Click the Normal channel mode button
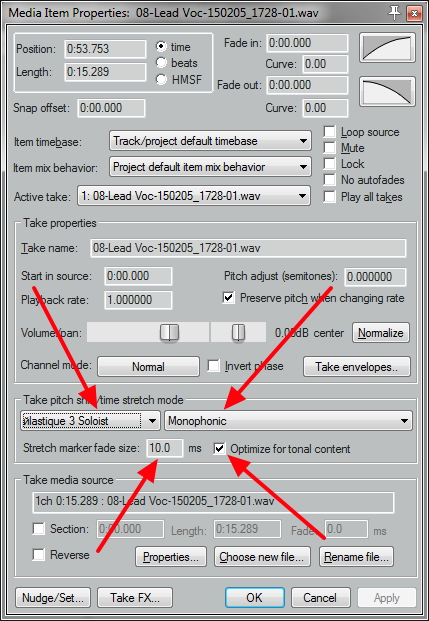This screenshot has width=429, height=621. (149, 366)
